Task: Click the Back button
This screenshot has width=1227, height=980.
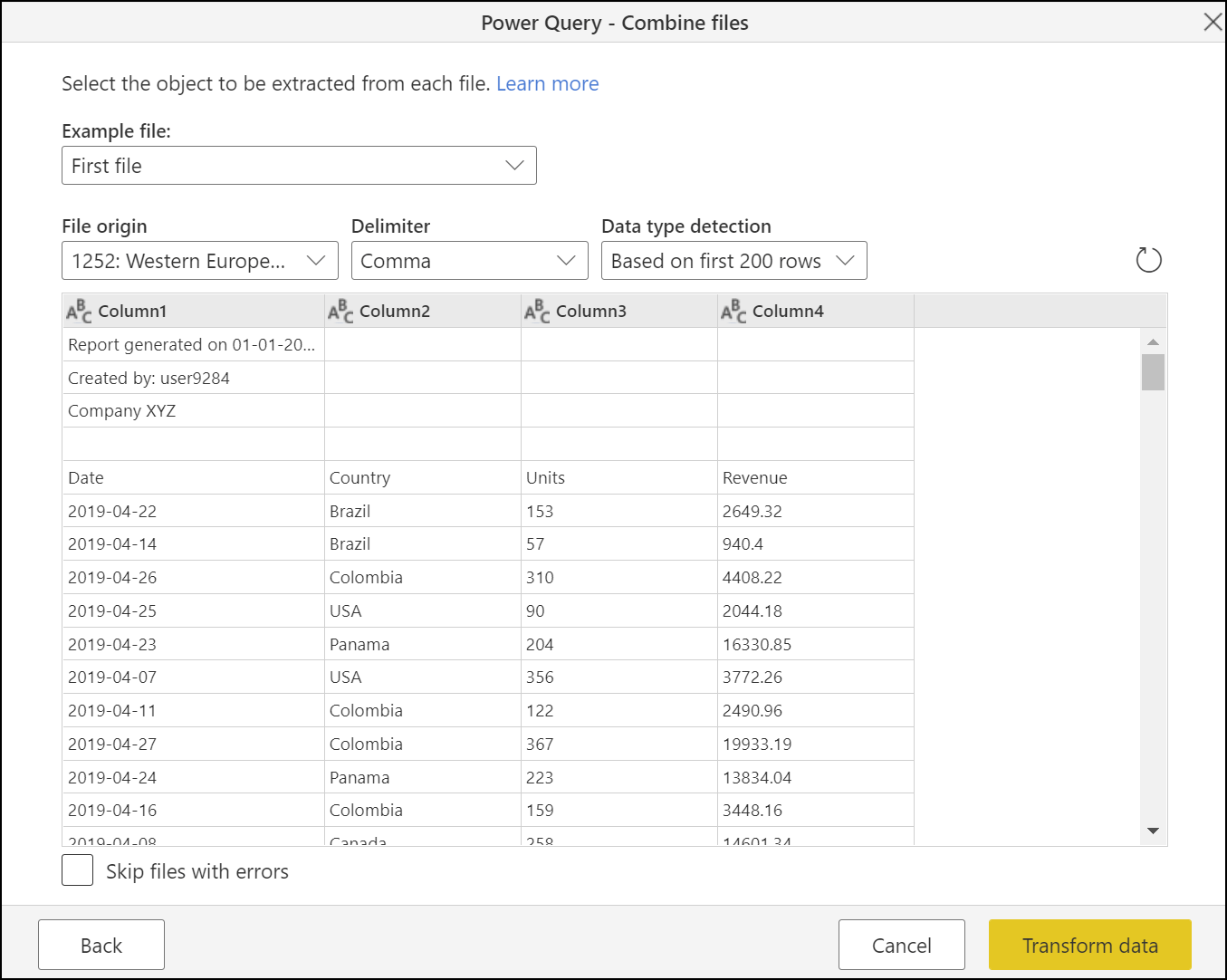Action: (101, 945)
